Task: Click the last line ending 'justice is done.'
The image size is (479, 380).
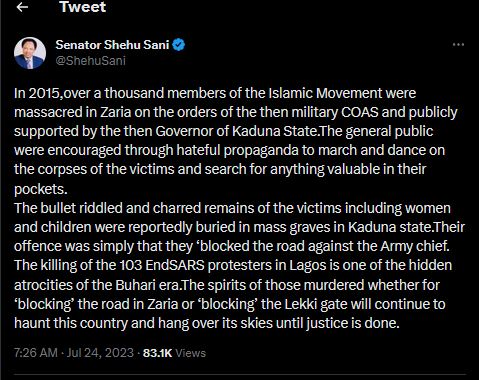Action: click(207, 323)
